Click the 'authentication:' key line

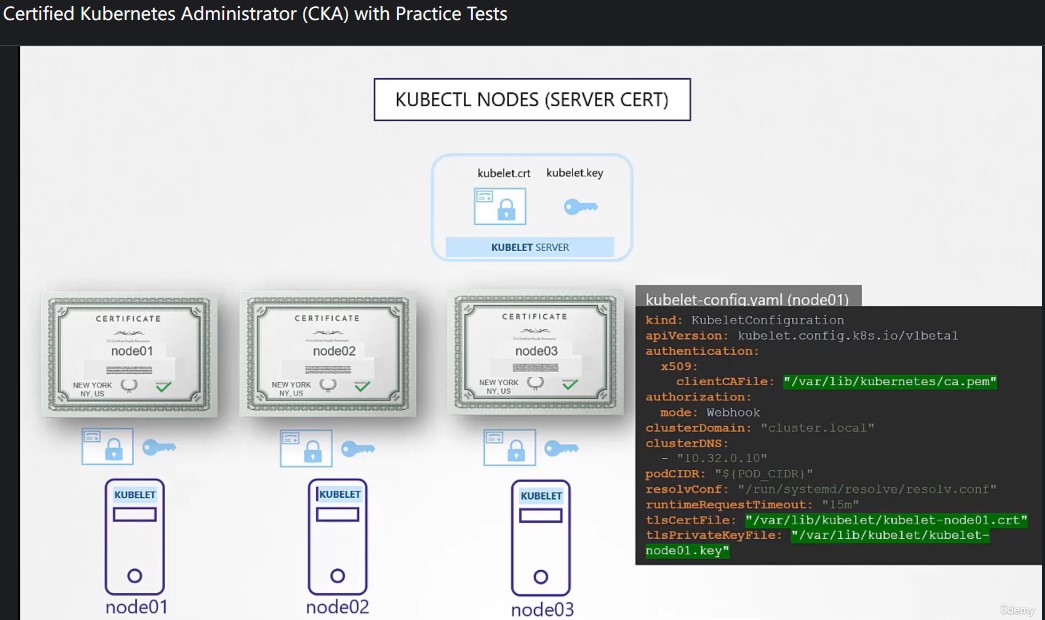tap(702, 351)
